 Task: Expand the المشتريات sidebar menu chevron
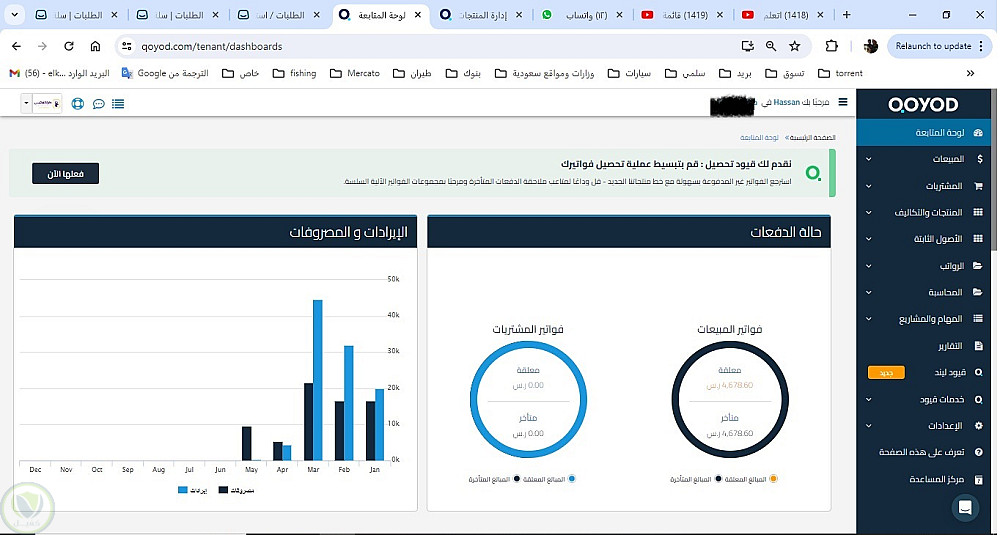pyautogui.click(x=869, y=186)
